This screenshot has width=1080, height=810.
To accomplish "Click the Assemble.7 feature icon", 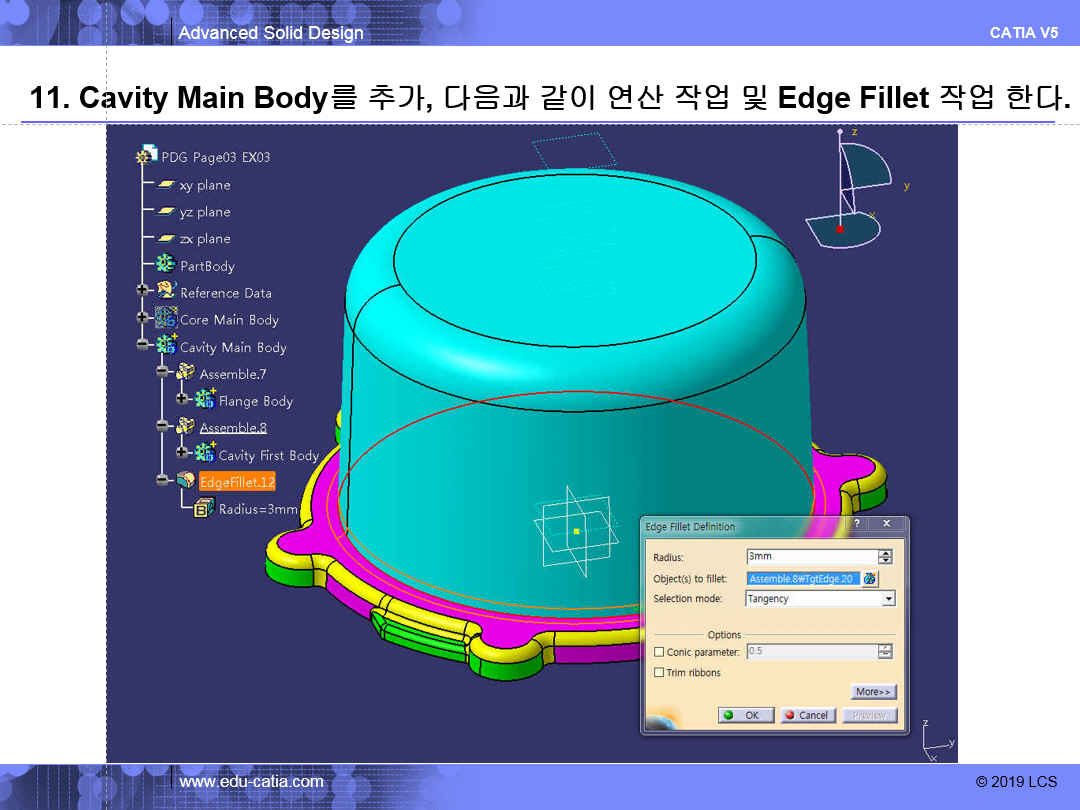I will [x=186, y=373].
